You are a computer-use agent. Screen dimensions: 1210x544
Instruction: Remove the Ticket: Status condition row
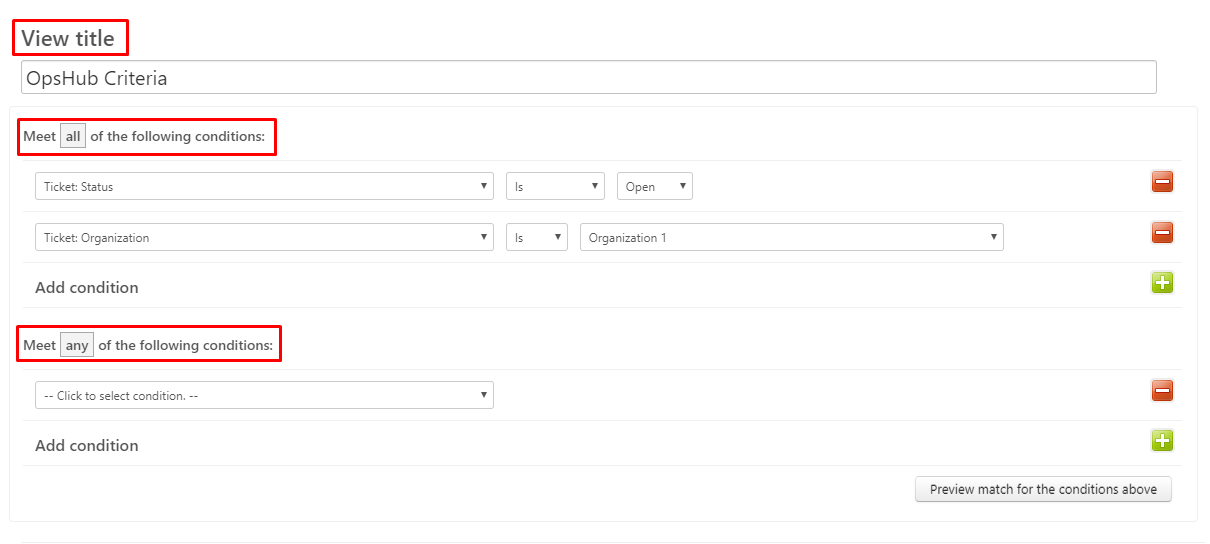[1162, 182]
